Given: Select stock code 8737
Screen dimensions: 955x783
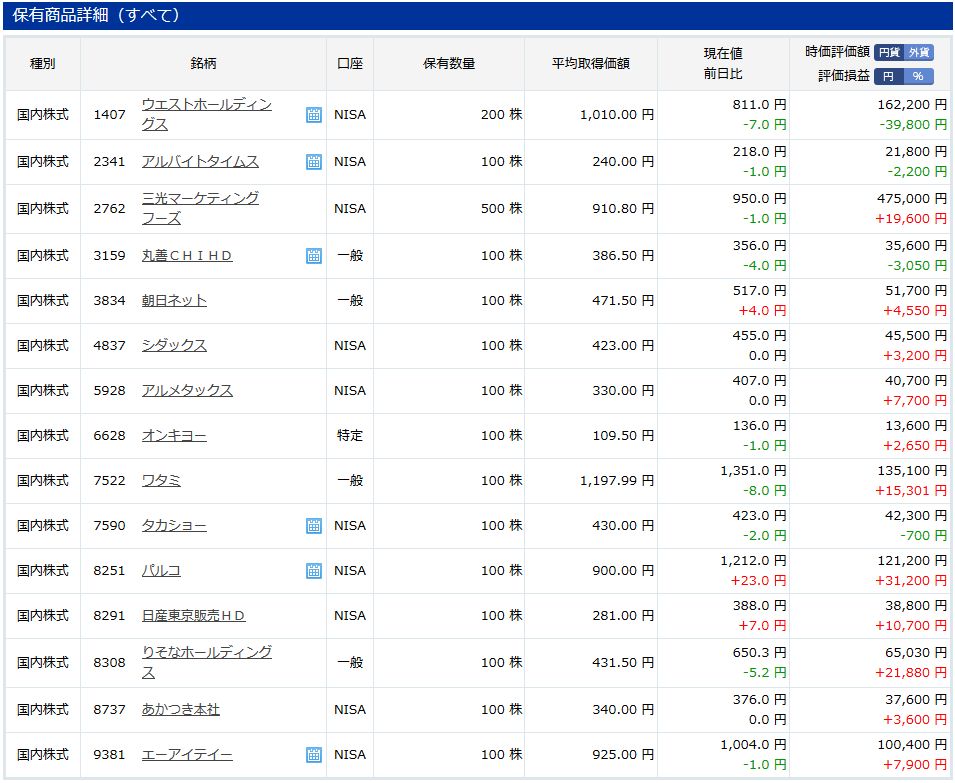Looking at the screenshot, I should (109, 709).
